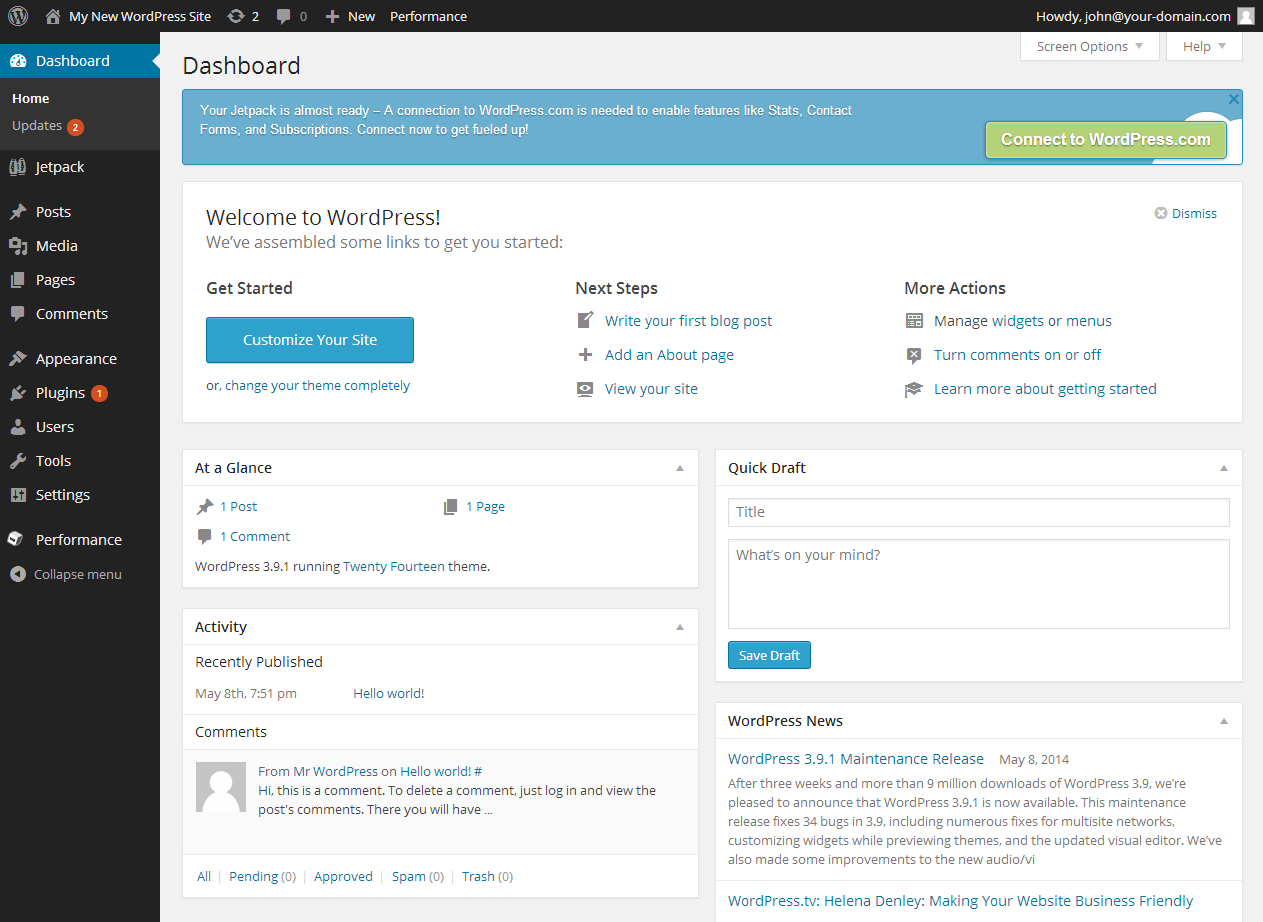Collapse the Activity widget
This screenshot has width=1263, height=922.
pos(680,627)
